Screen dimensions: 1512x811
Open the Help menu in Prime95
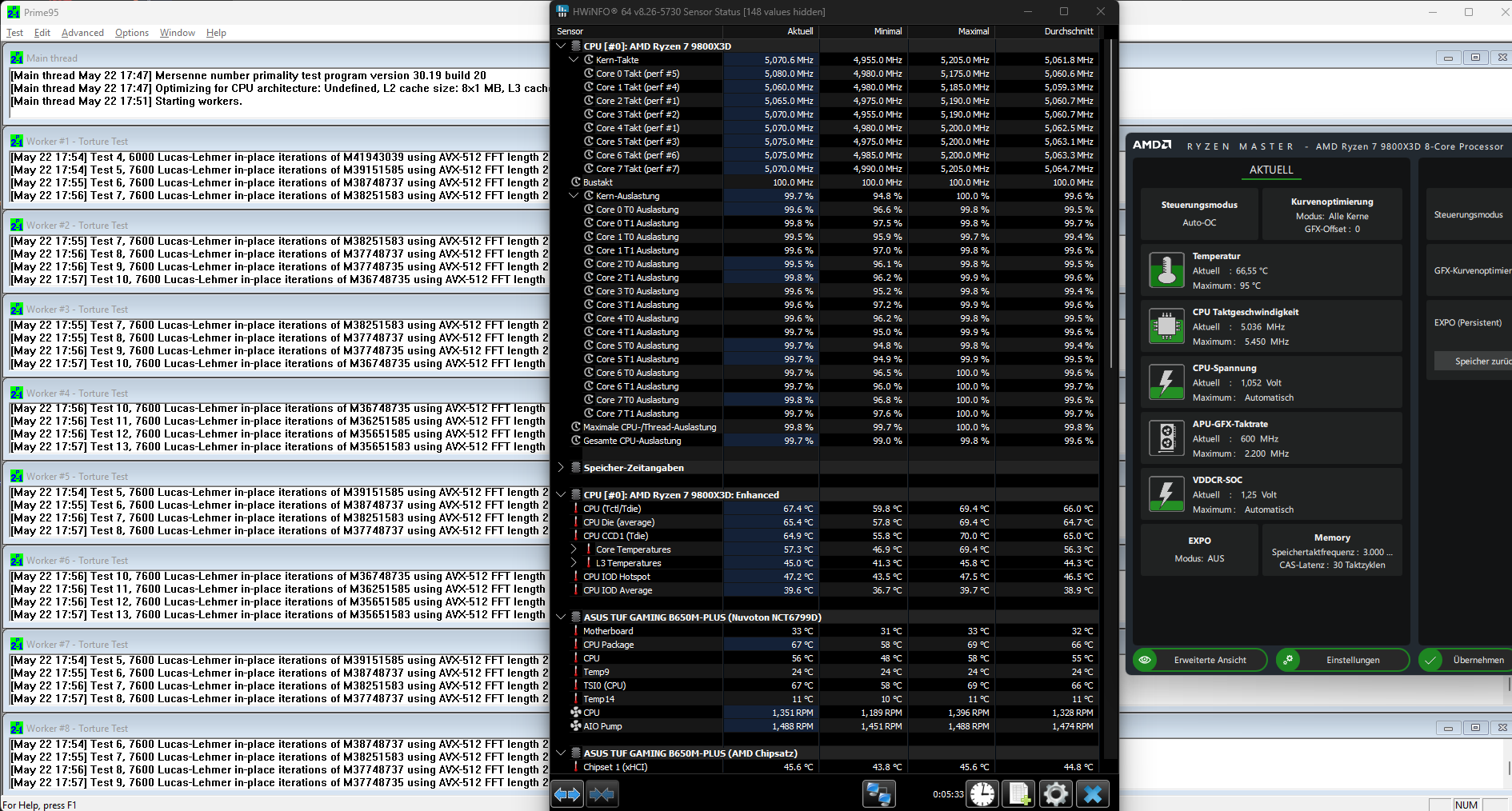[x=216, y=33]
